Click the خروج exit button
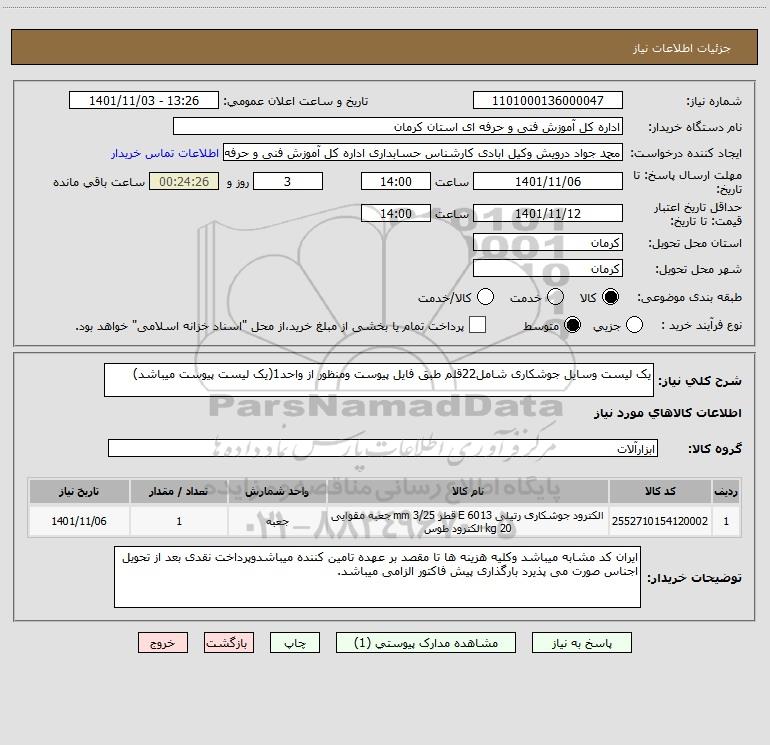 click(x=163, y=643)
